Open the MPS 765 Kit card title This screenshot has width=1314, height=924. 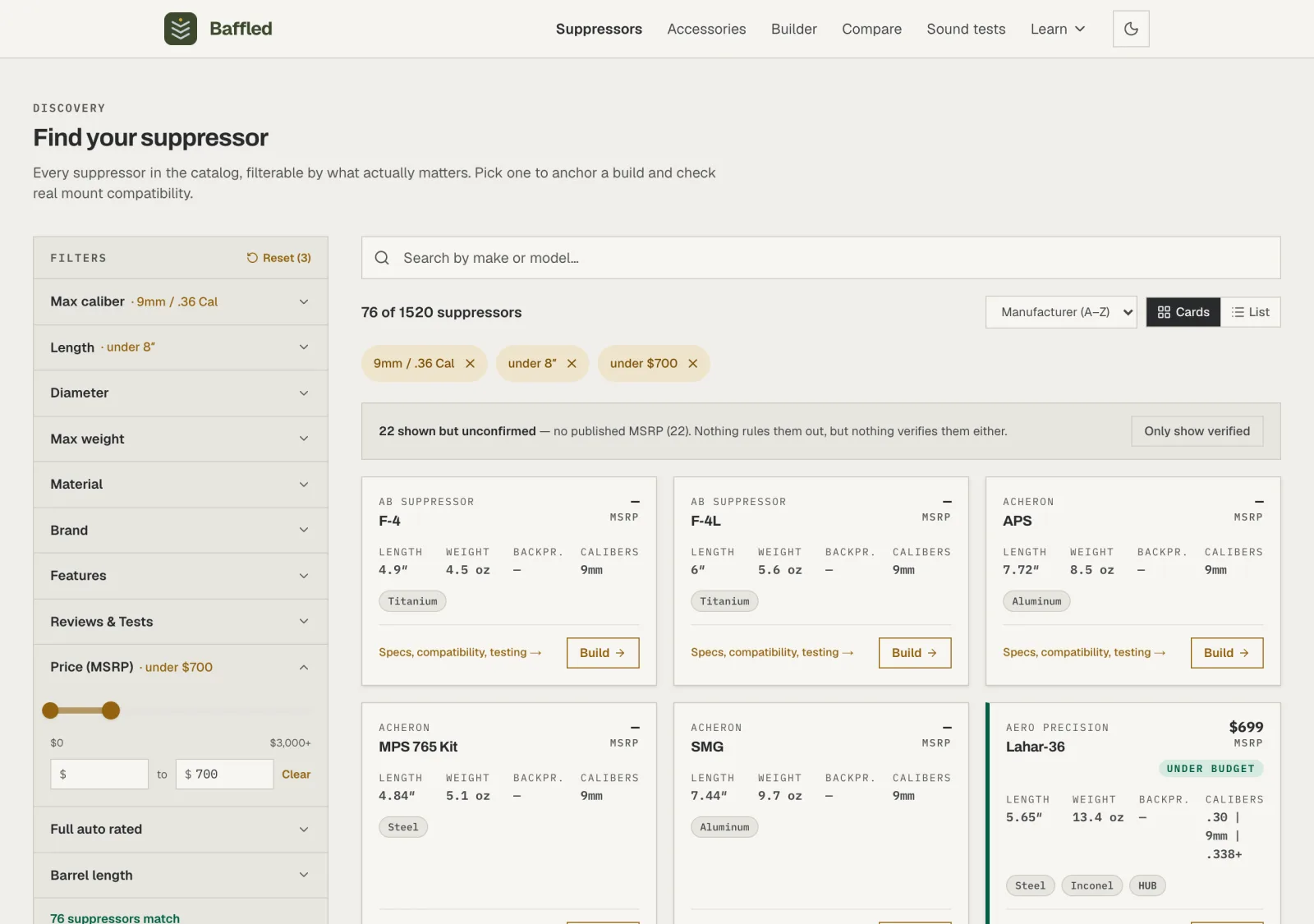[x=418, y=747]
